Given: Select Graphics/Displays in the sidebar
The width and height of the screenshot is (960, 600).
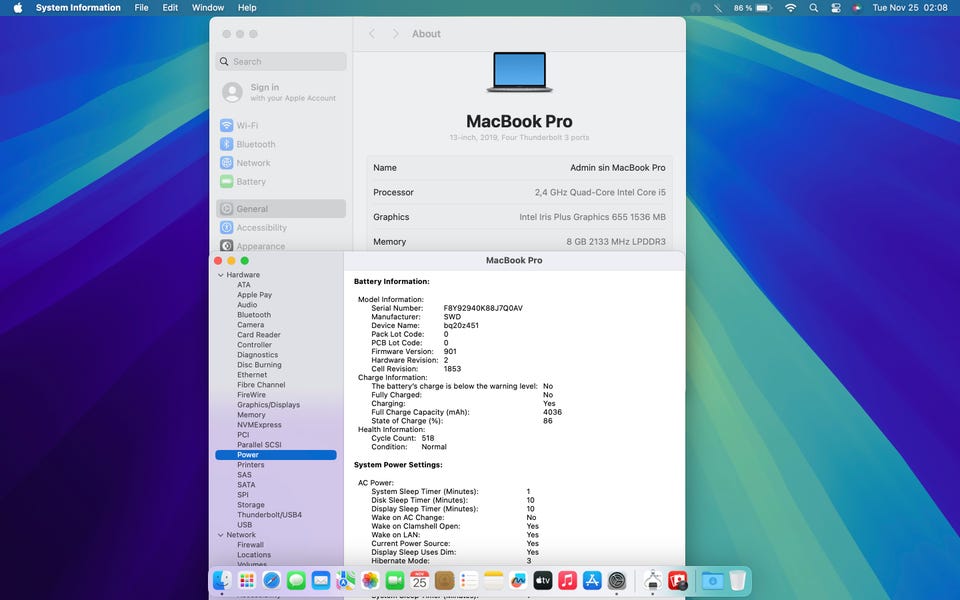Looking at the screenshot, I should coord(268,405).
